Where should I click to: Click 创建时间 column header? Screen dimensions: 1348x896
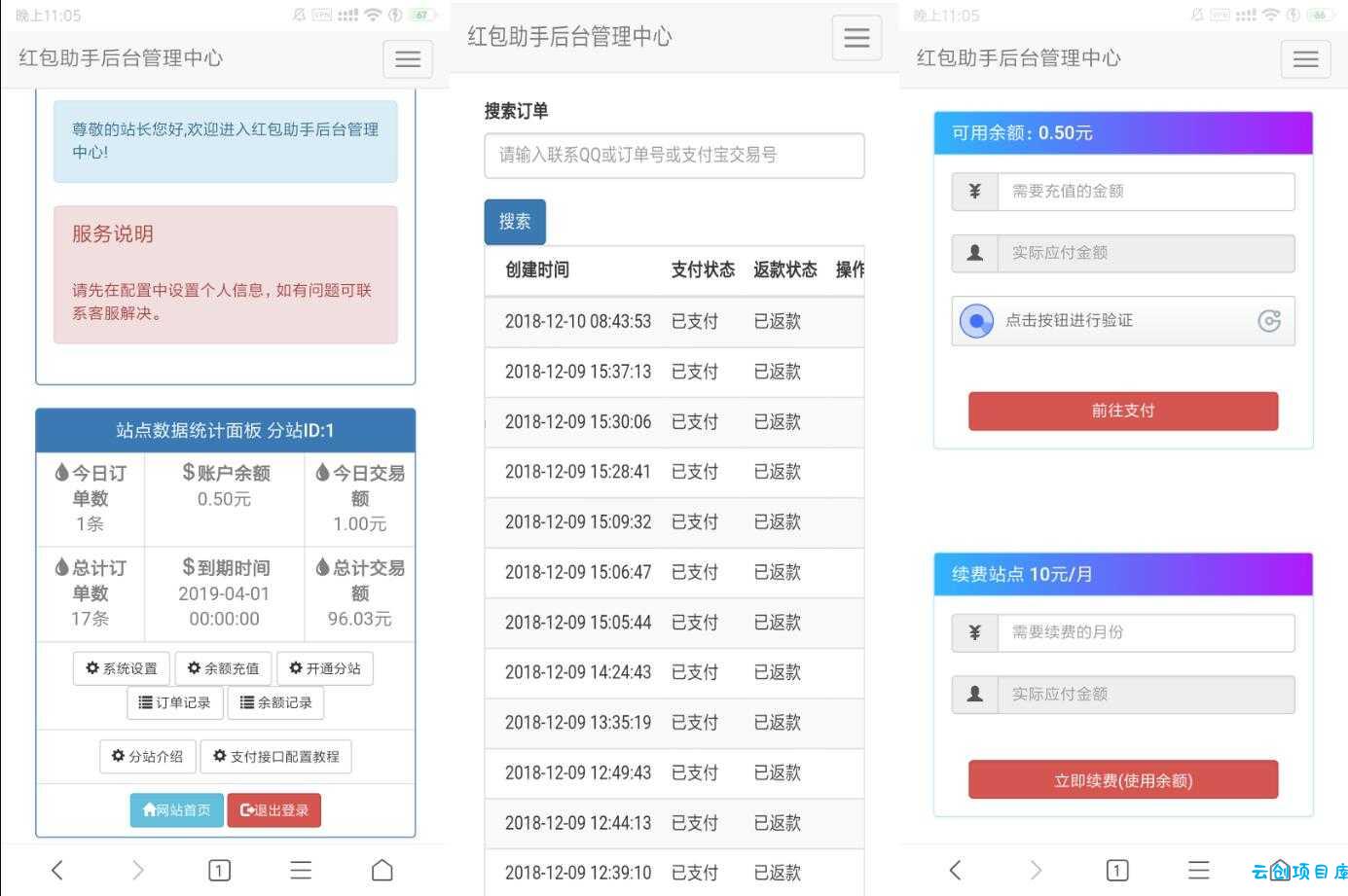pyautogui.click(x=537, y=270)
